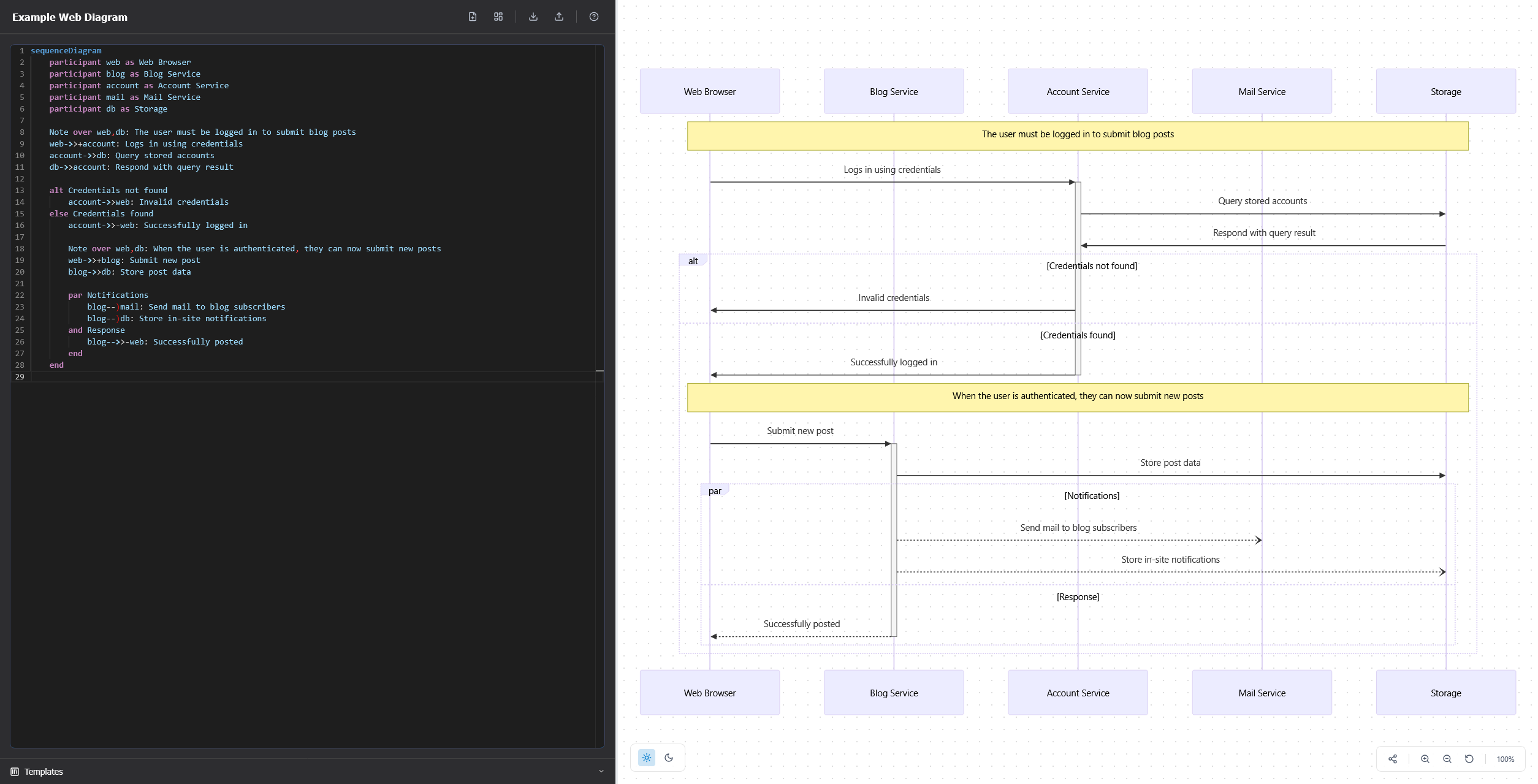Click code line 'participant account as Account Service'
This screenshot has width=1538, height=784.
pyautogui.click(x=139, y=86)
